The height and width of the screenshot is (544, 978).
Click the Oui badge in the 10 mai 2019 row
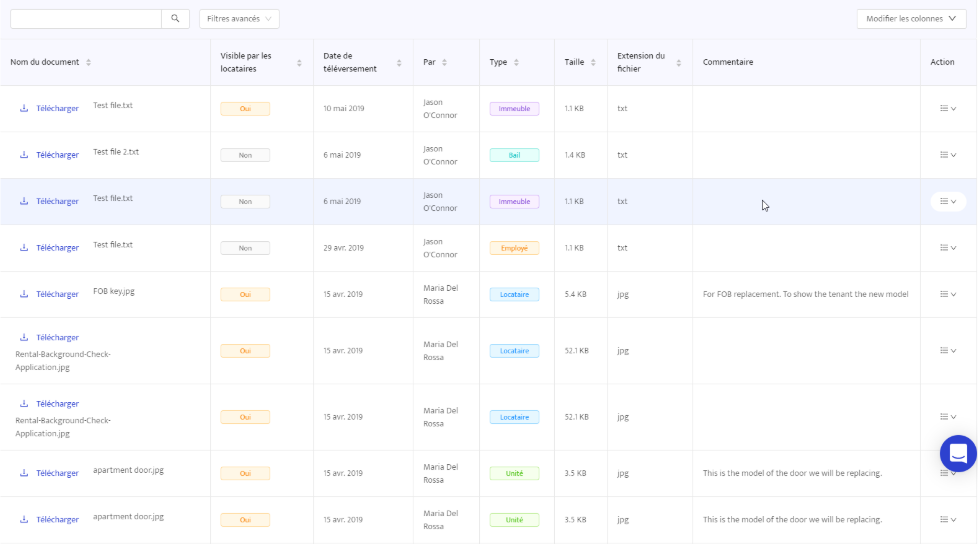245,109
